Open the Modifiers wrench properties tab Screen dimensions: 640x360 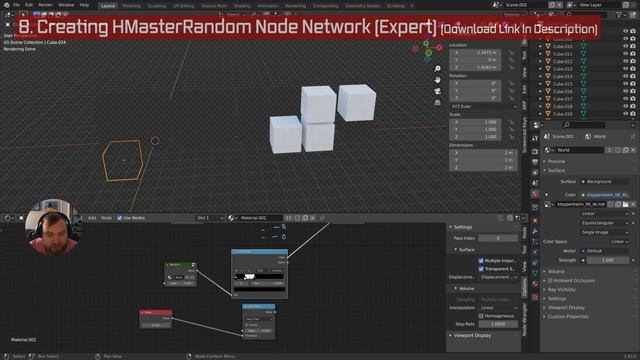[x=535, y=231]
